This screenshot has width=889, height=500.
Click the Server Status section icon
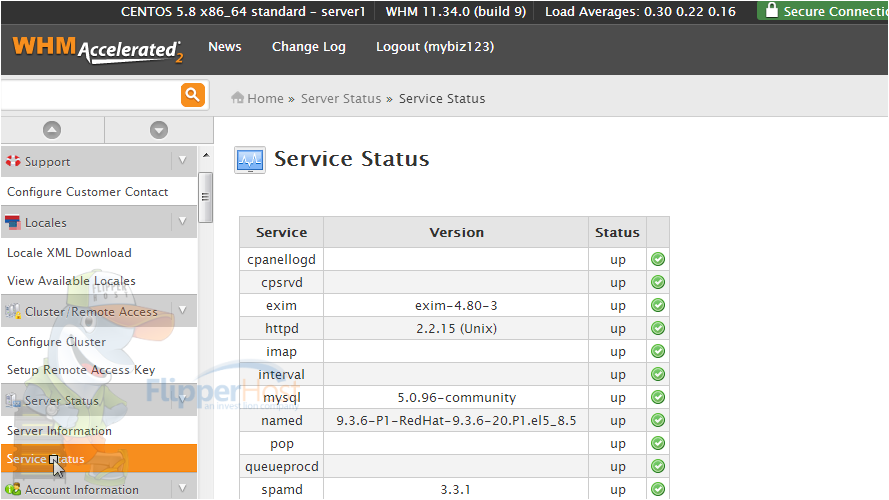(13, 401)
